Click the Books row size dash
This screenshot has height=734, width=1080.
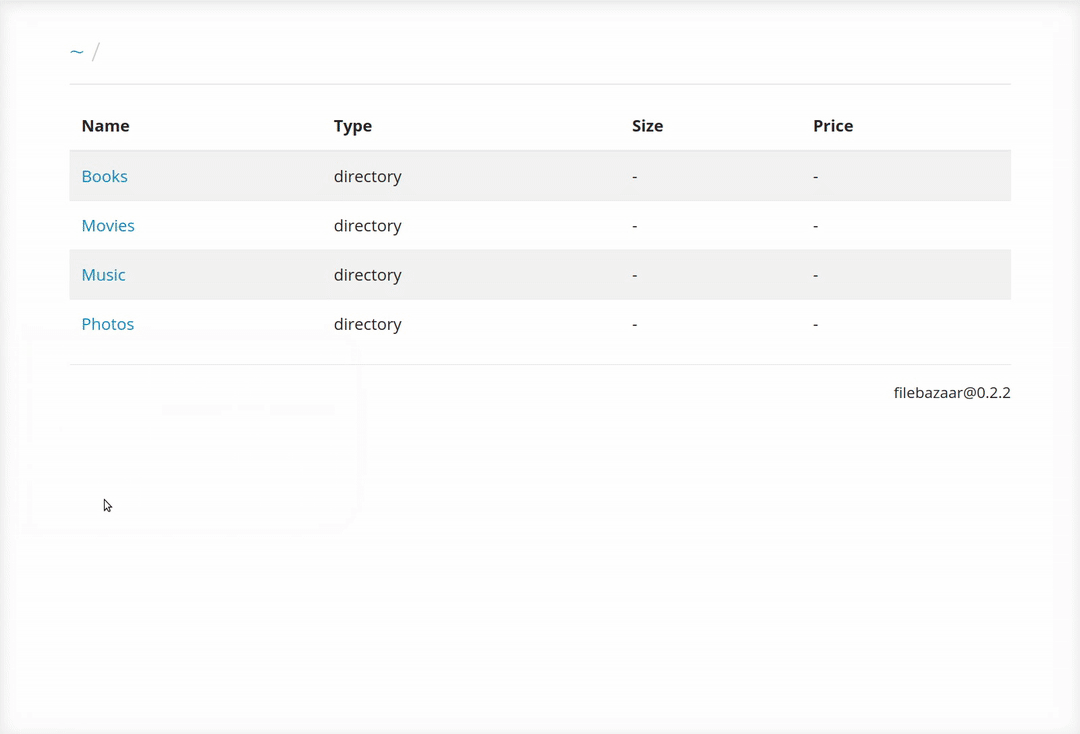pyautogui.click(x=635, y=176)
